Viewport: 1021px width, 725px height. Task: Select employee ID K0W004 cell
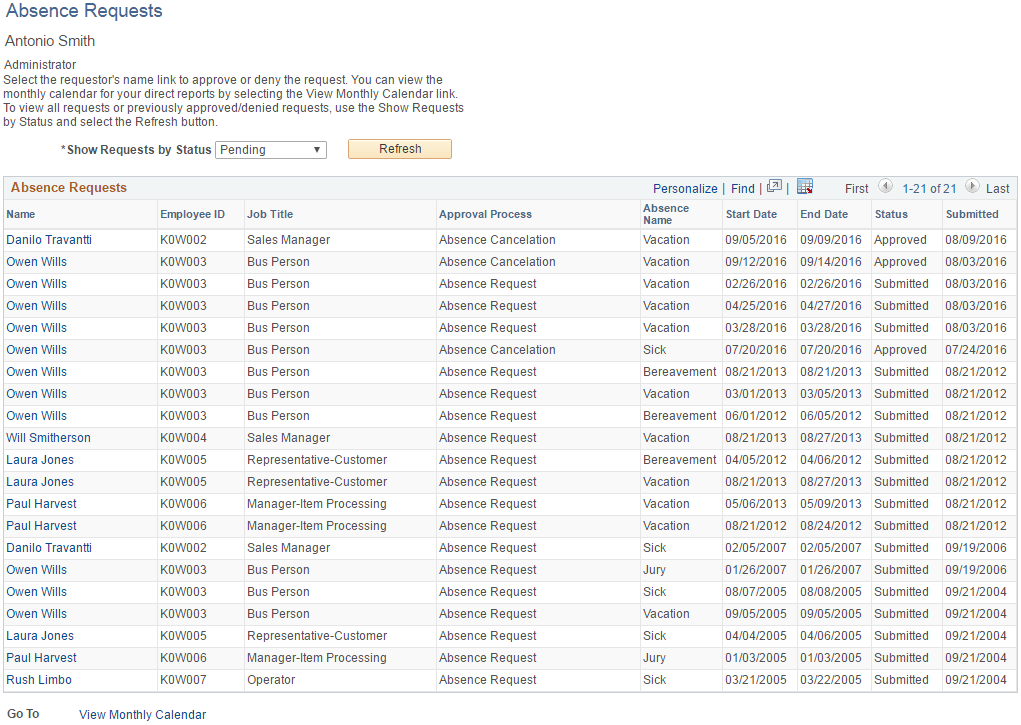[x=183, y=438]
